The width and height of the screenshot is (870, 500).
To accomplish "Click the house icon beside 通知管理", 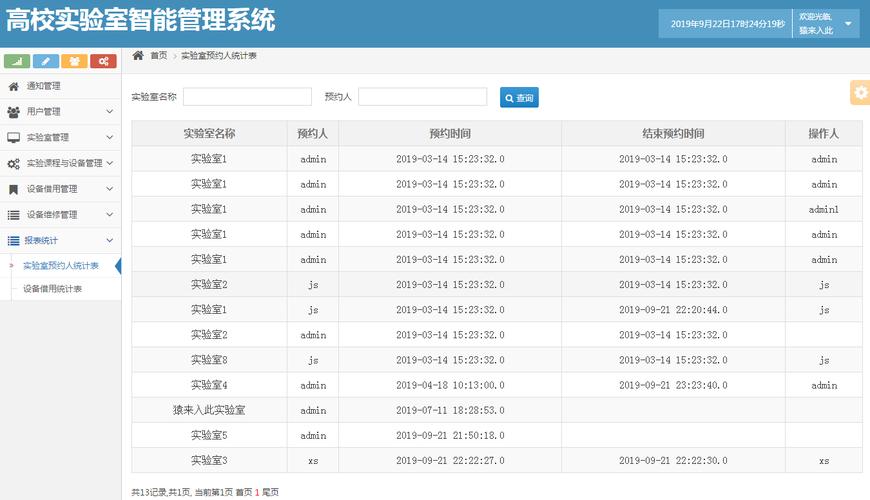I will point(13,86).
